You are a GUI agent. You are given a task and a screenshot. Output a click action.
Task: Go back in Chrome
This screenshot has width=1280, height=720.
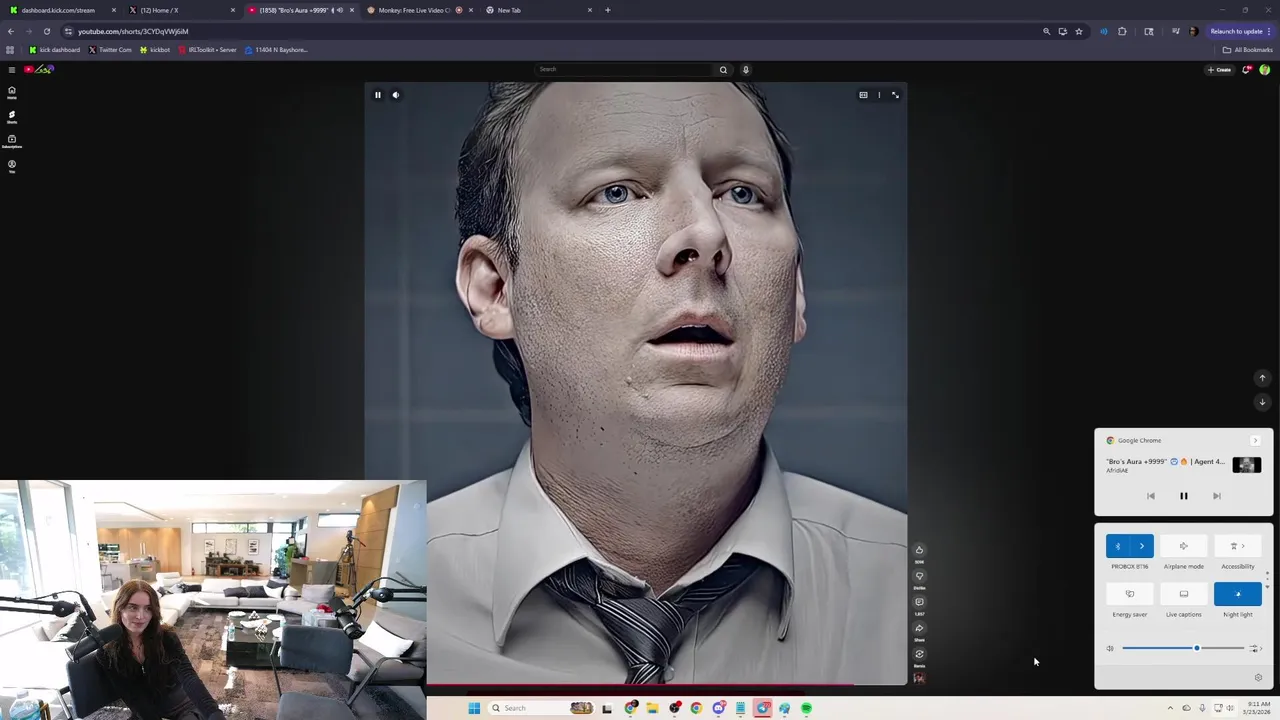pos(10,31)
